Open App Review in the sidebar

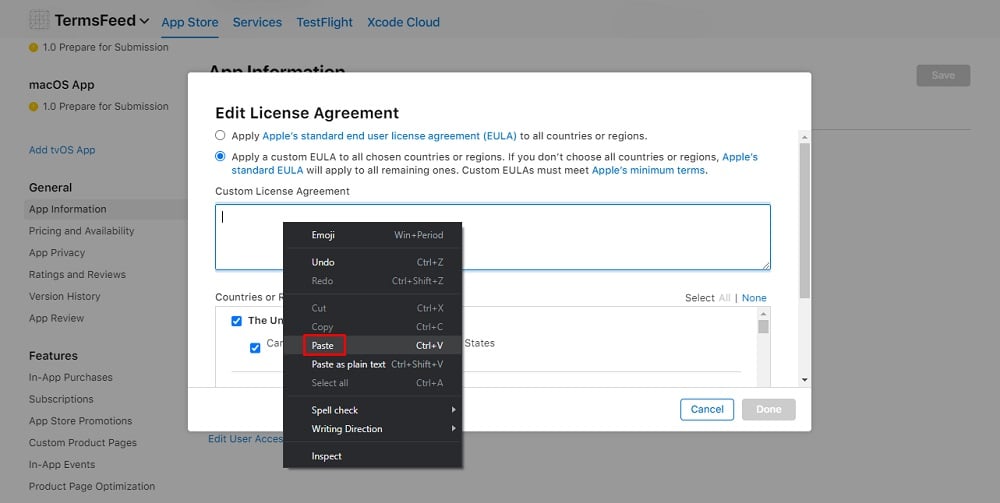click(x=56, y=317)
